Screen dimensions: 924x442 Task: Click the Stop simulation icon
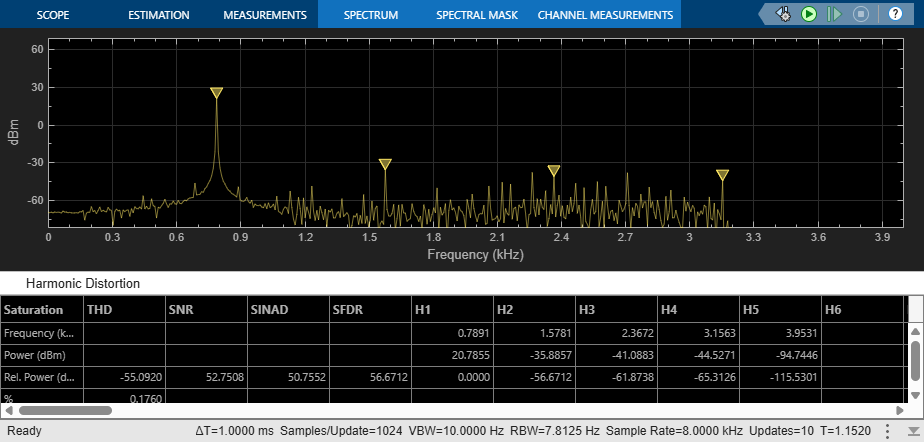pos(861,15)
